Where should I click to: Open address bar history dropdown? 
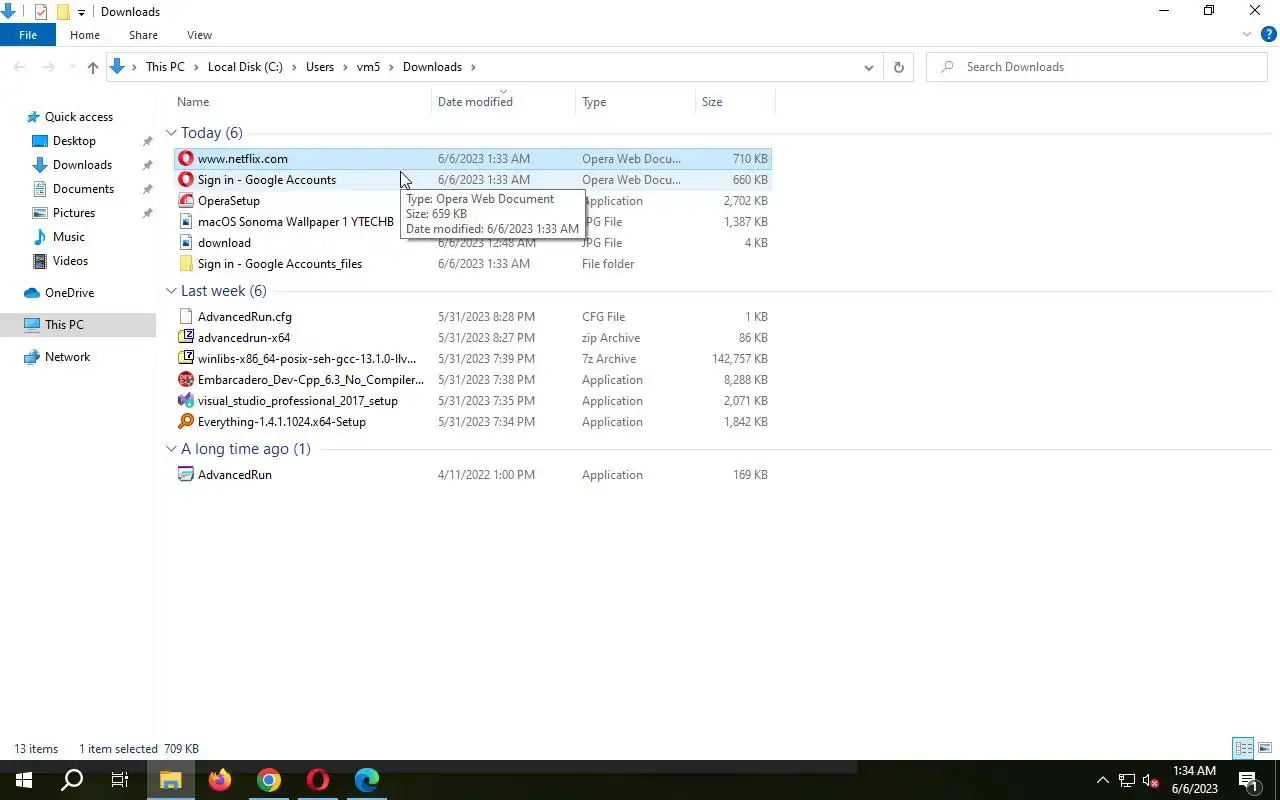(x=868, y=67)
